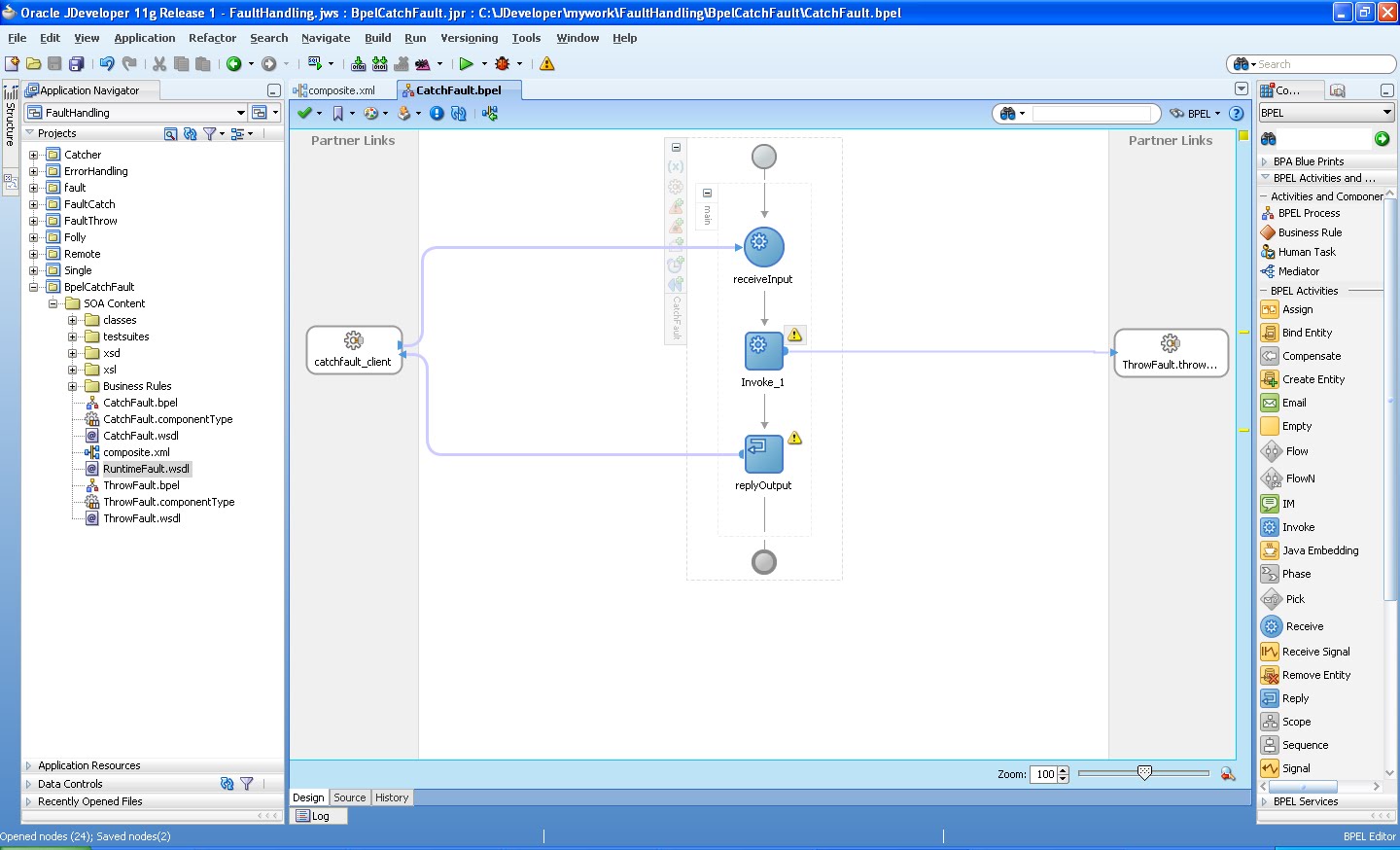Collapse the BpelCatchFault project node

click(x=32, y=286)
